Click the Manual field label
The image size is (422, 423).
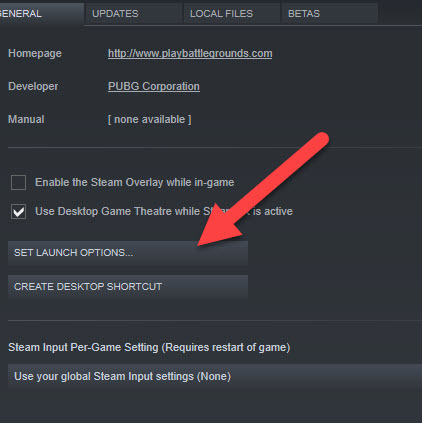tap(26, 119)
